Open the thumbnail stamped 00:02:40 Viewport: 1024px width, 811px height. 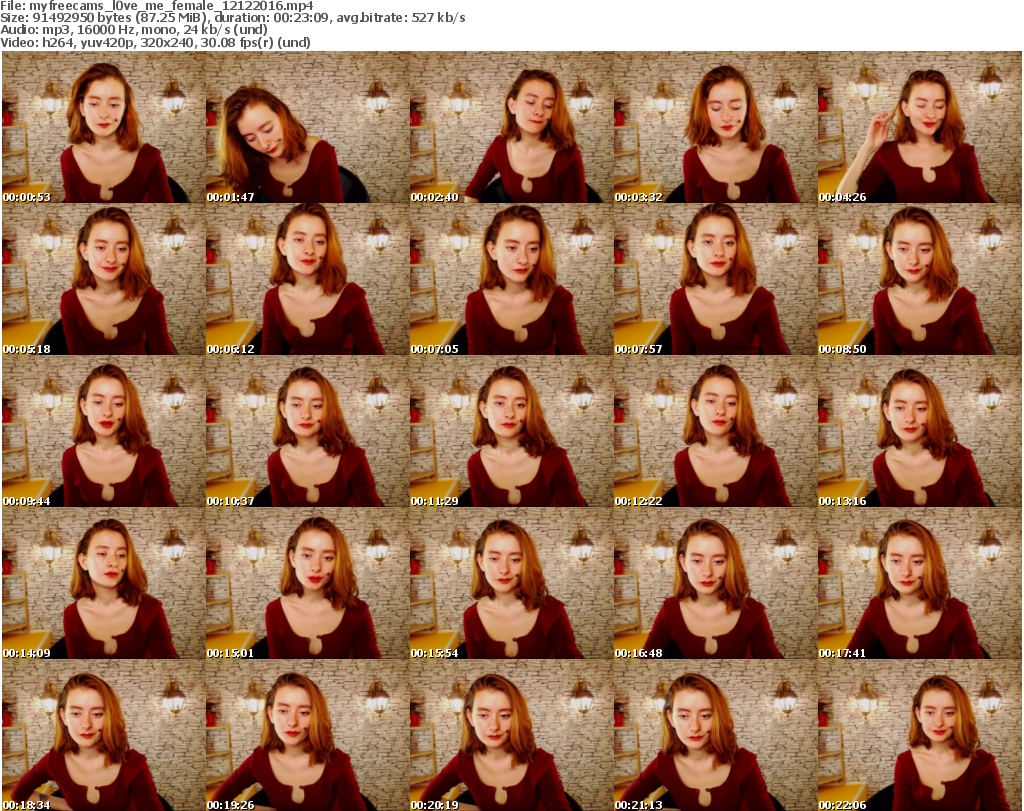tap(512, 127)
